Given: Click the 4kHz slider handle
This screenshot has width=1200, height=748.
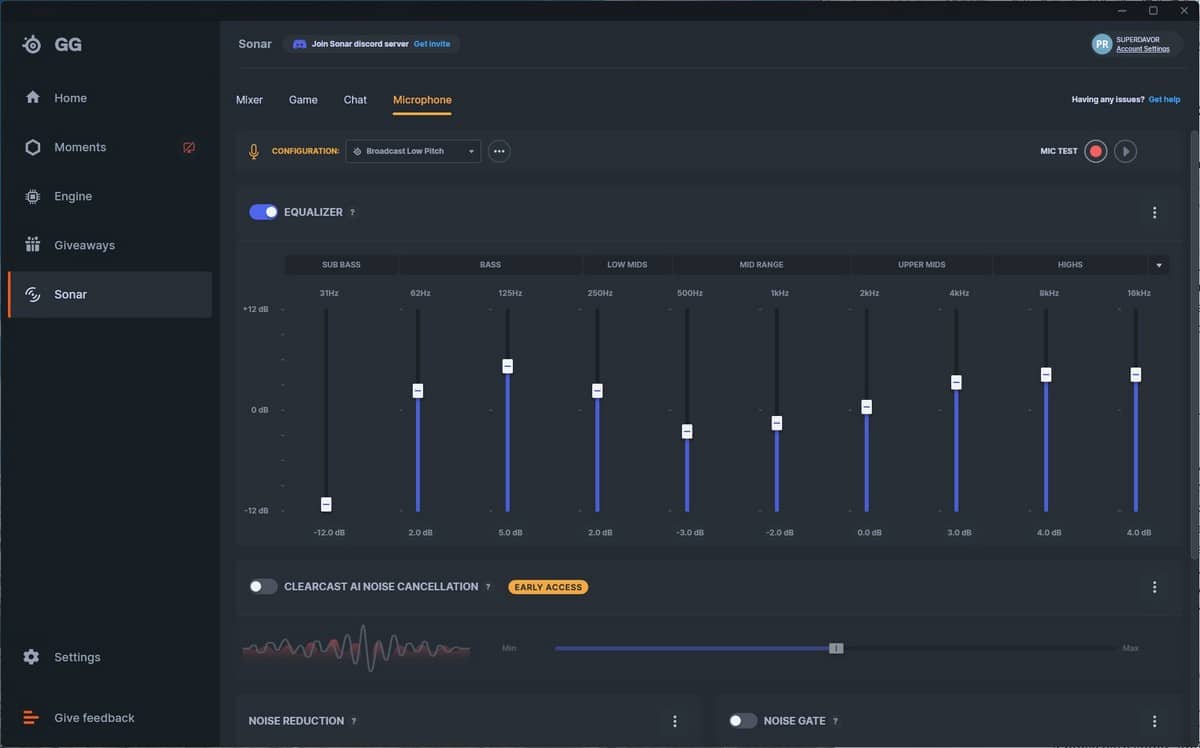Looking at the screenshot, I should 956,382.
